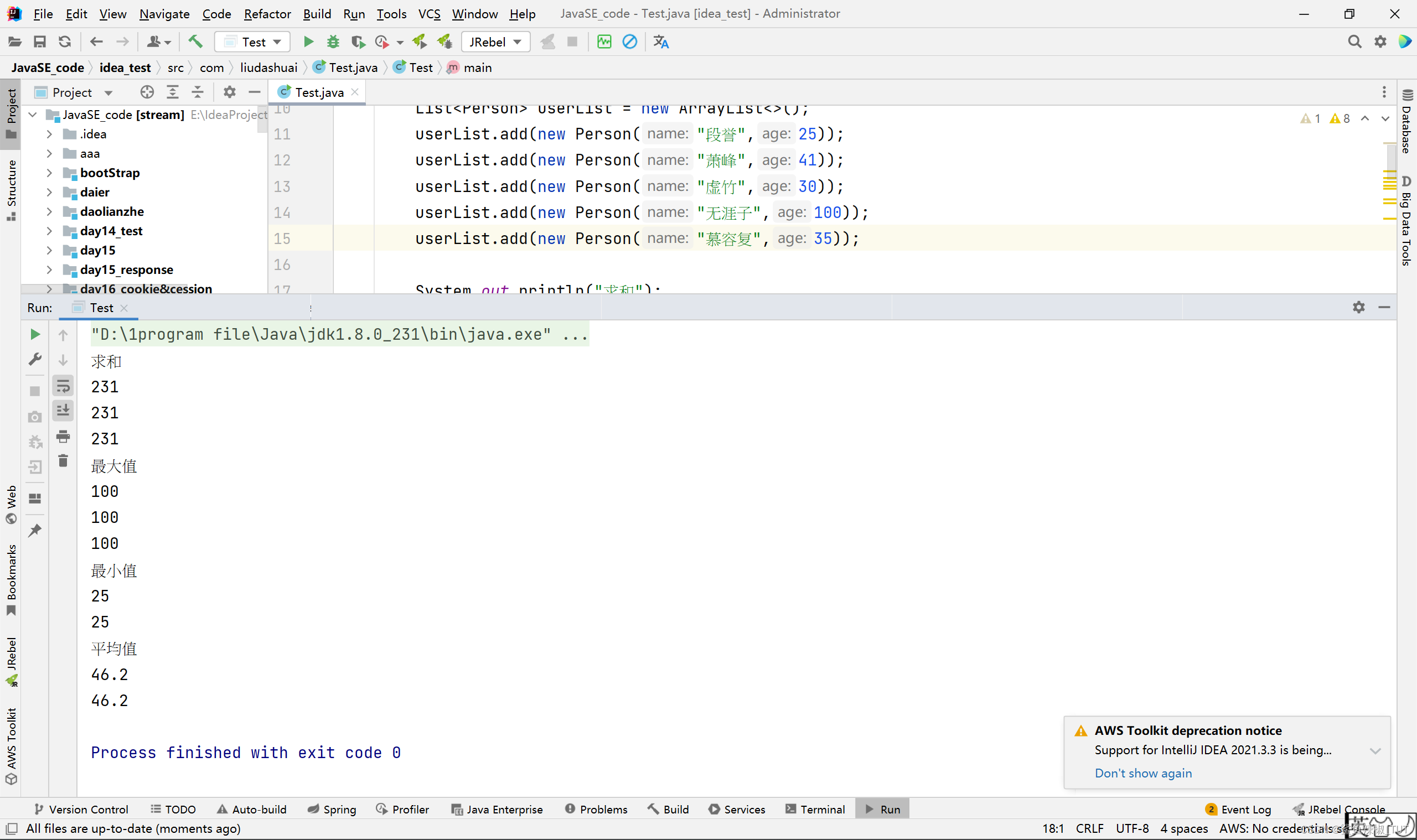Viewport: 1417px width, 840px height.
Task: Click the Build project hammer icon
Action: tap(197, 41)
